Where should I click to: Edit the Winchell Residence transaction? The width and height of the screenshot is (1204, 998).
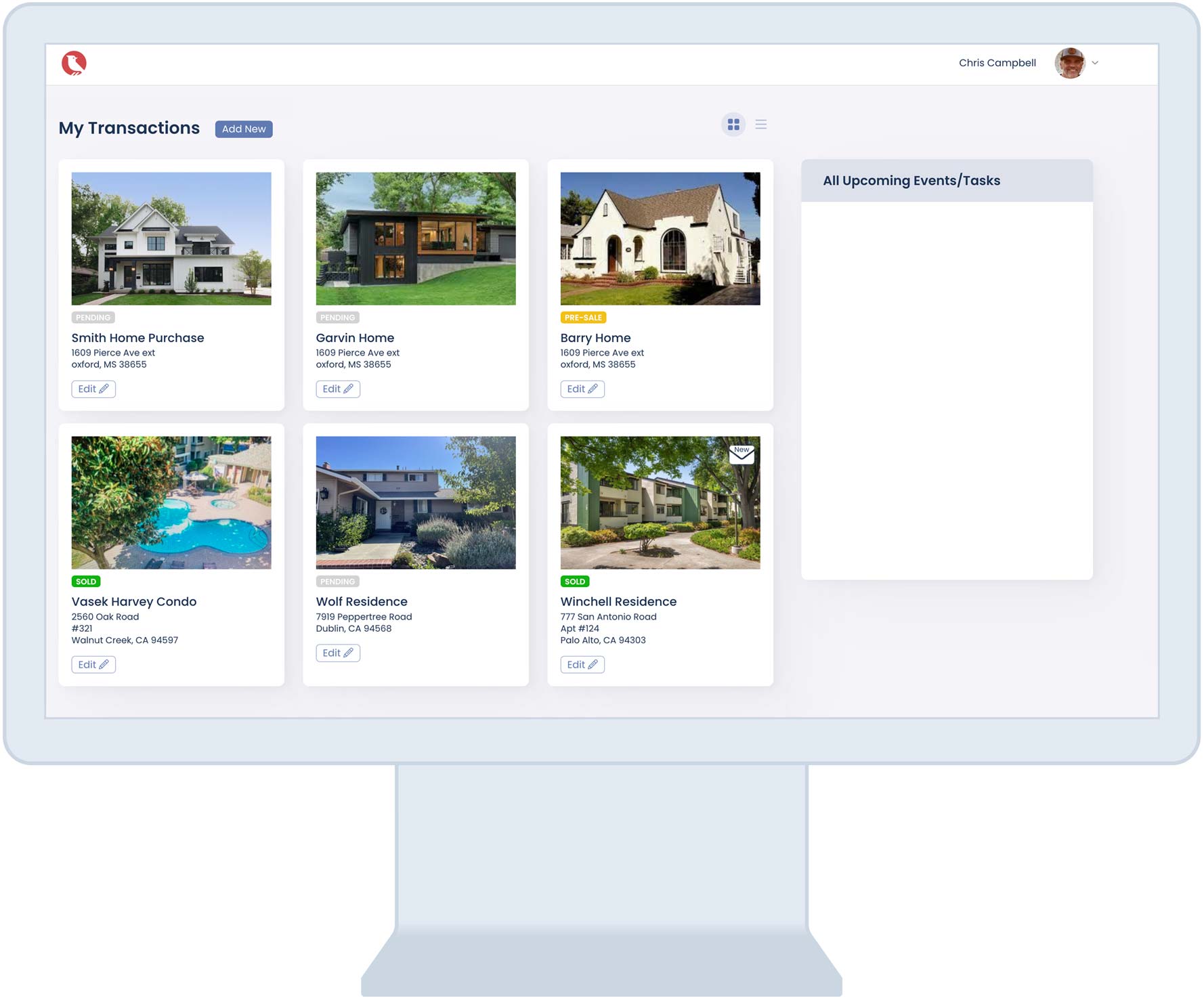[582, 664]
